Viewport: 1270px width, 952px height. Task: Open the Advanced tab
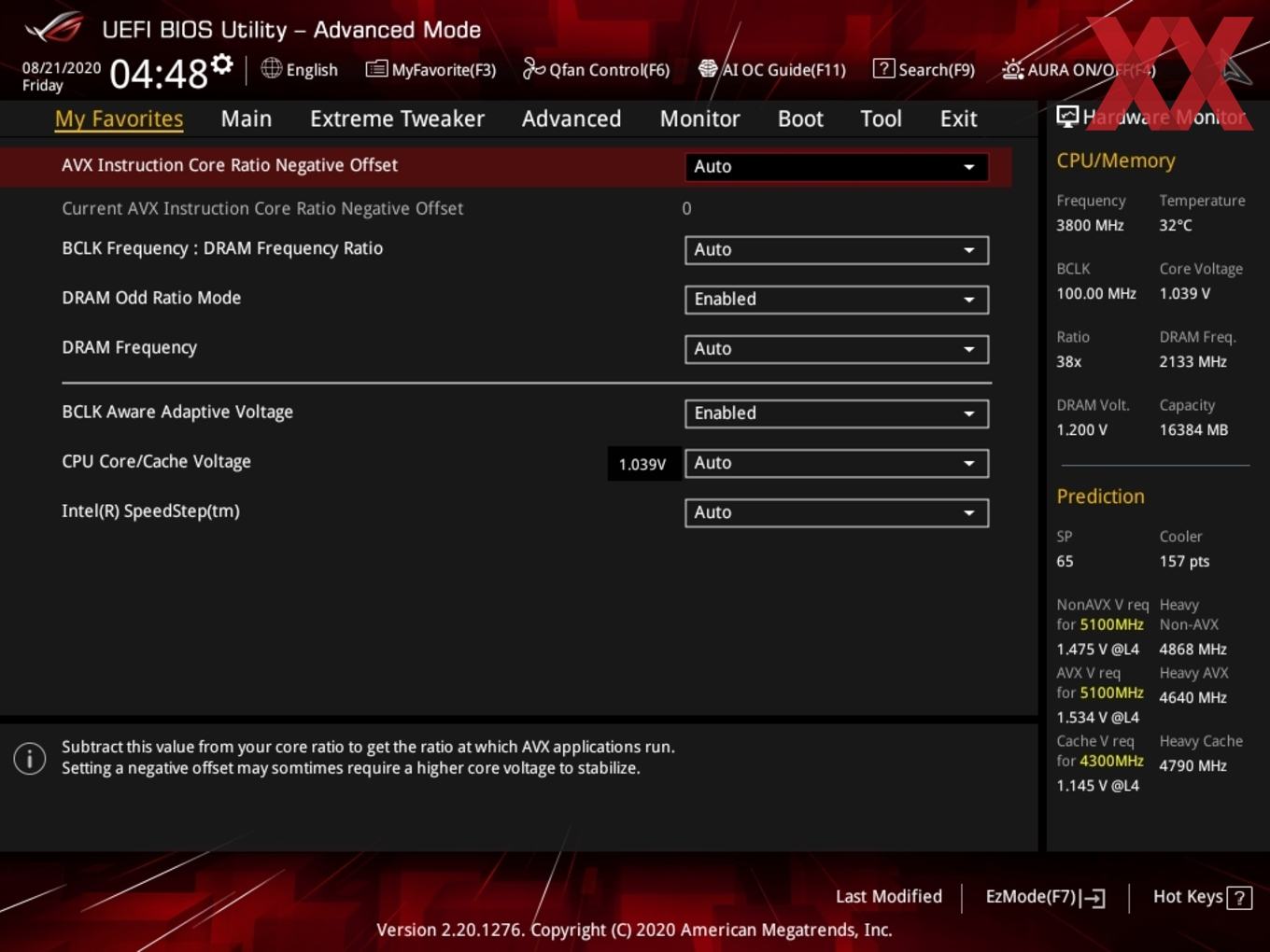[x=571, y=119]
